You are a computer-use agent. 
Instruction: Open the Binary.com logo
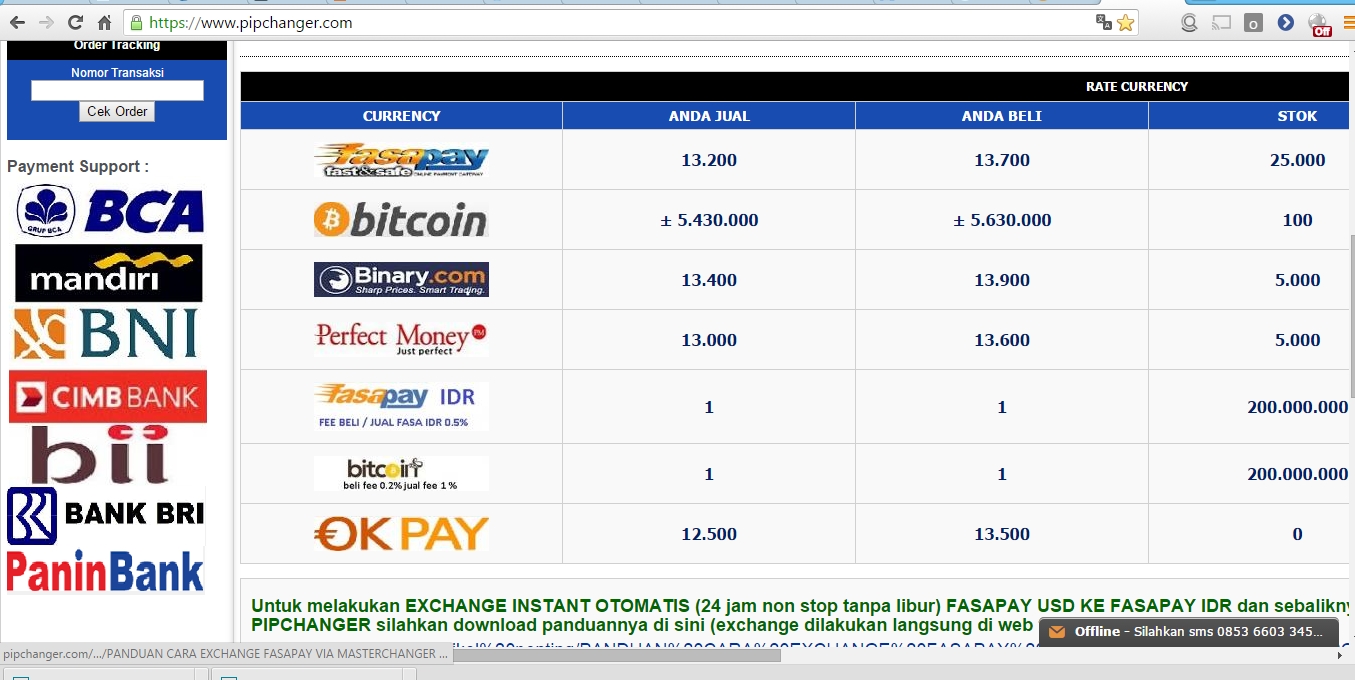pyautogui.click(x=401, y=280)
